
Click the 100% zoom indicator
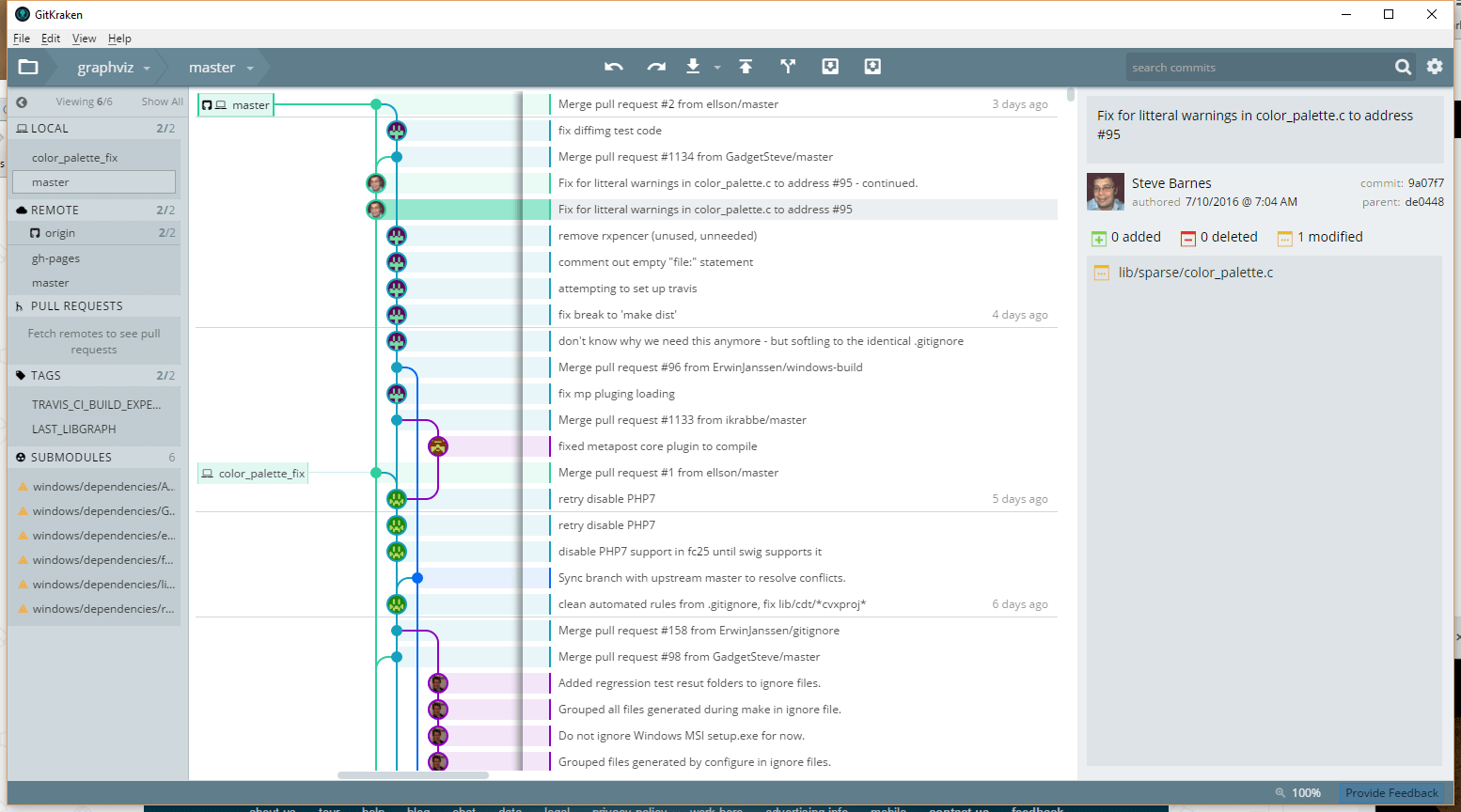(x=1298, y=793)
